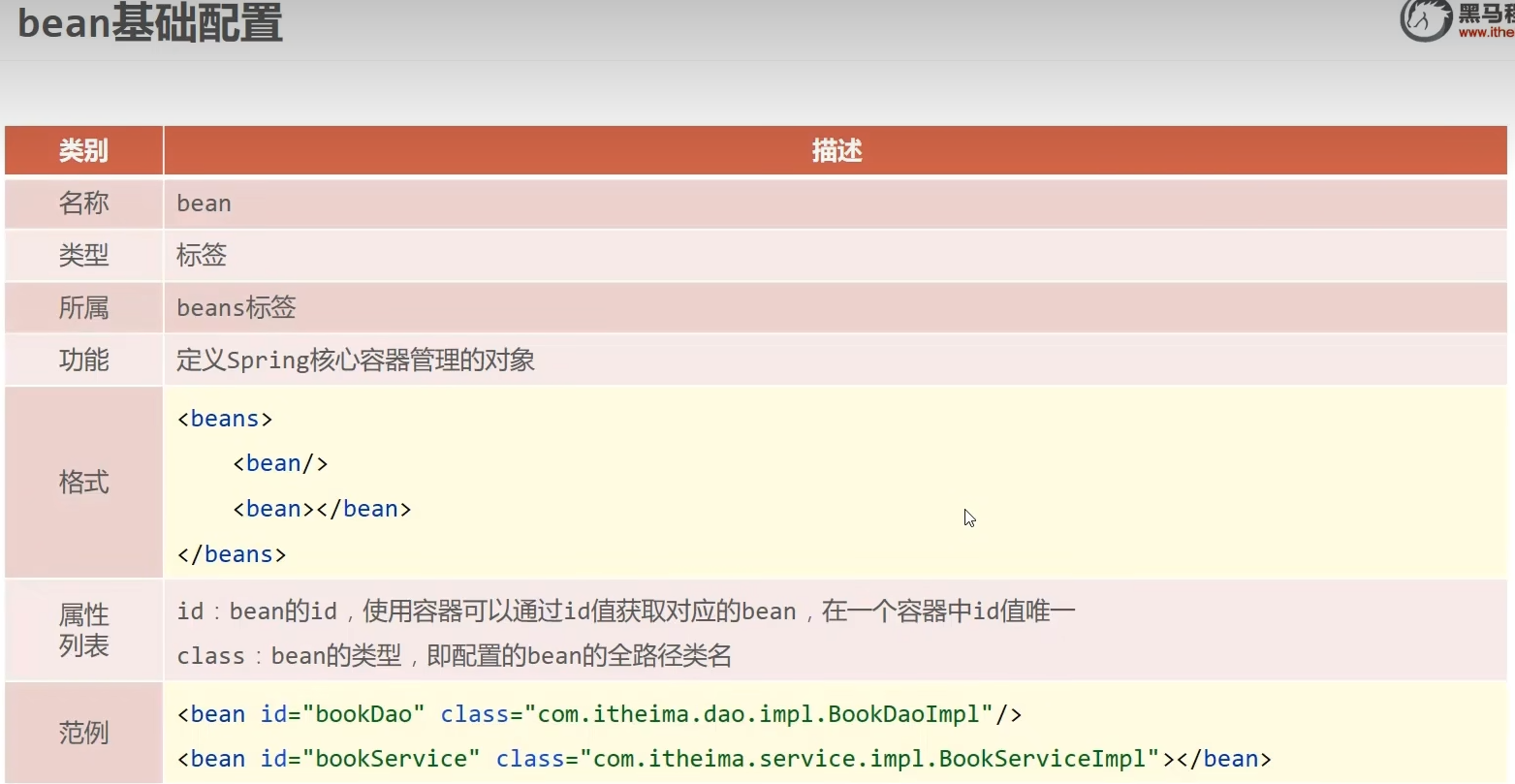Select the "类型" row label
Viewport: 1515px width, 784px height.
[x=83, y=256]
